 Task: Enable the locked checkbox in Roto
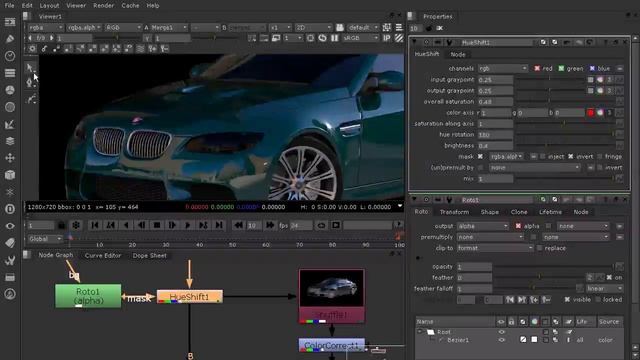click(x=598, y=299)
